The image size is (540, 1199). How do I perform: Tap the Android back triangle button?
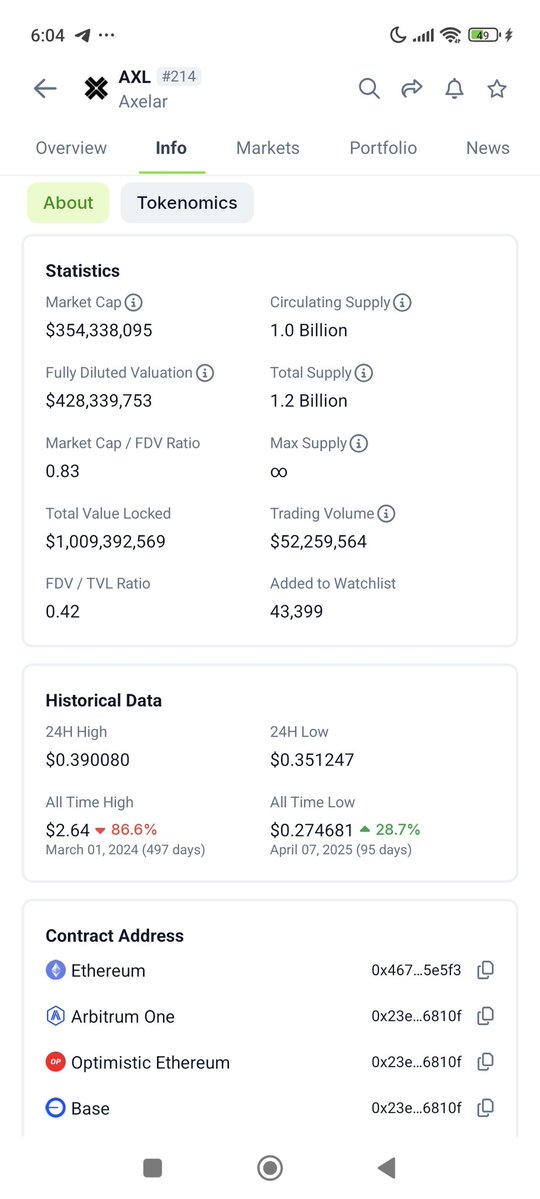pyautogui.click(x=386, y=1168)
